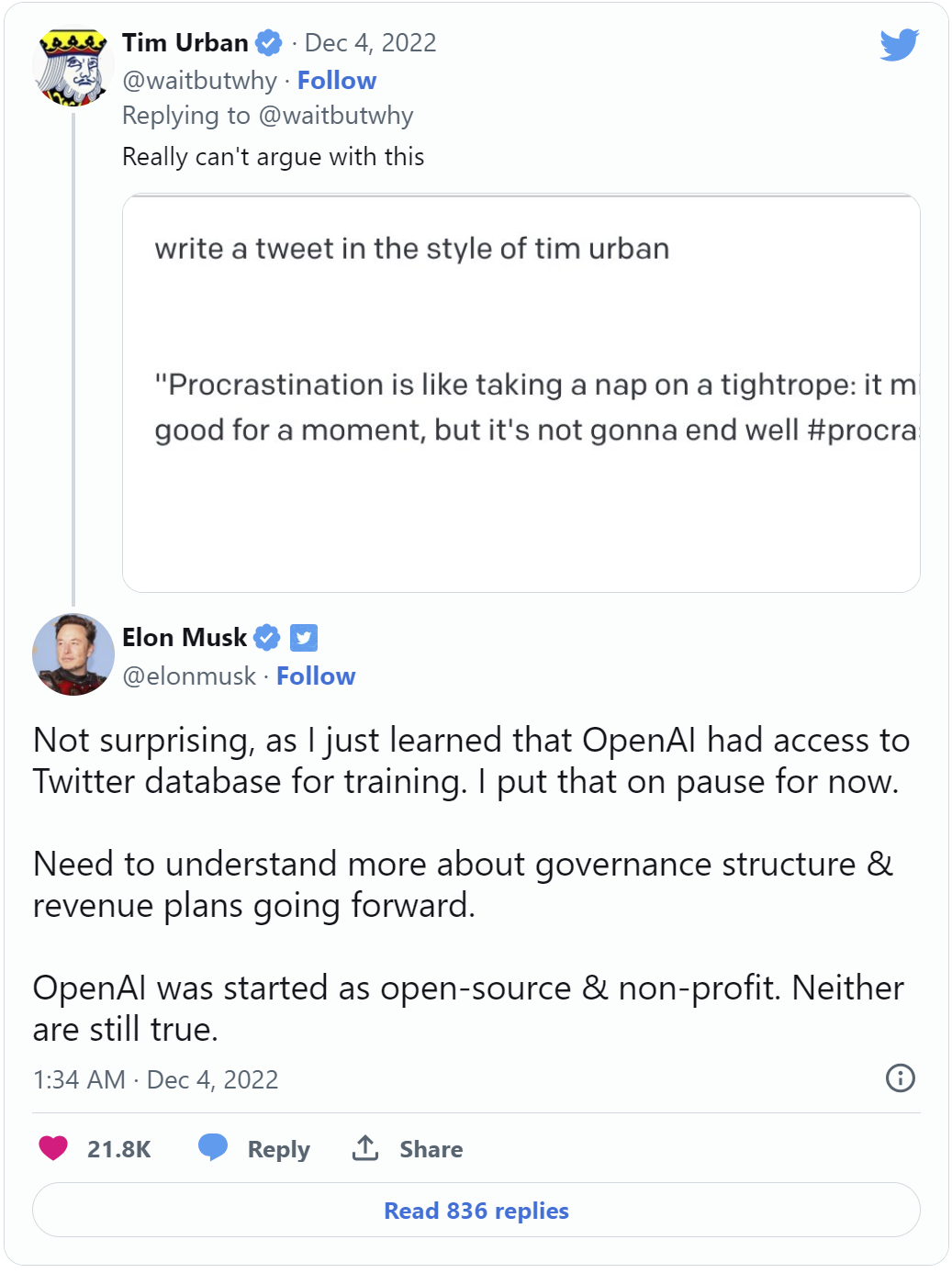The width and height of the screenshot is (952, 1273).
Task: Click Elon Musk's verified badge
Action: pyautogui.click(x=266, y=637)
